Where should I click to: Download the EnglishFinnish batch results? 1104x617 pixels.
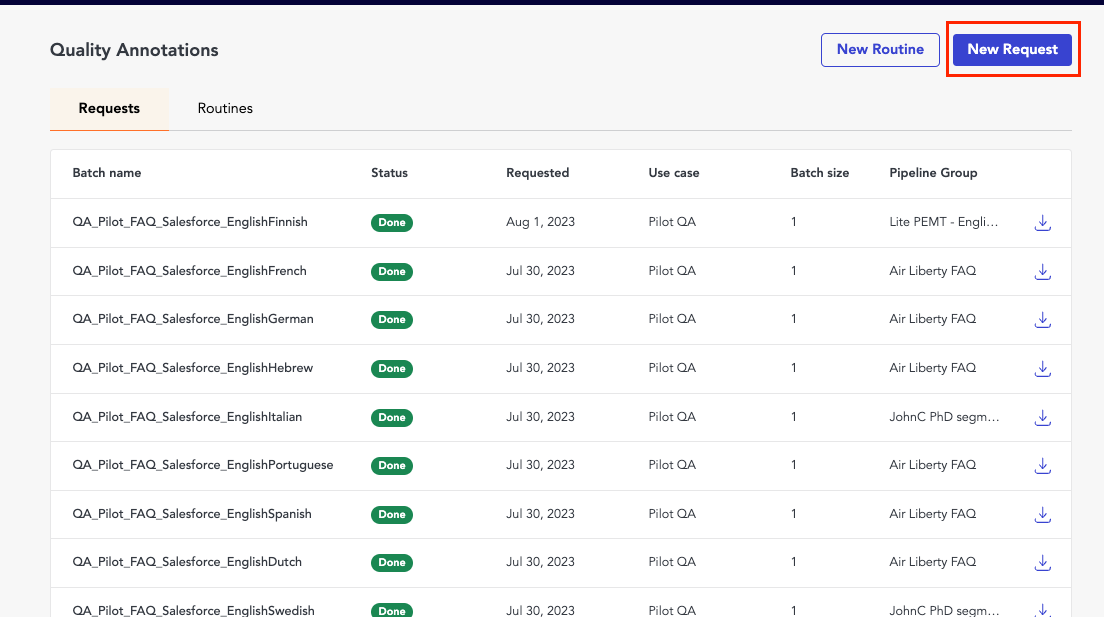(1043, 223)
